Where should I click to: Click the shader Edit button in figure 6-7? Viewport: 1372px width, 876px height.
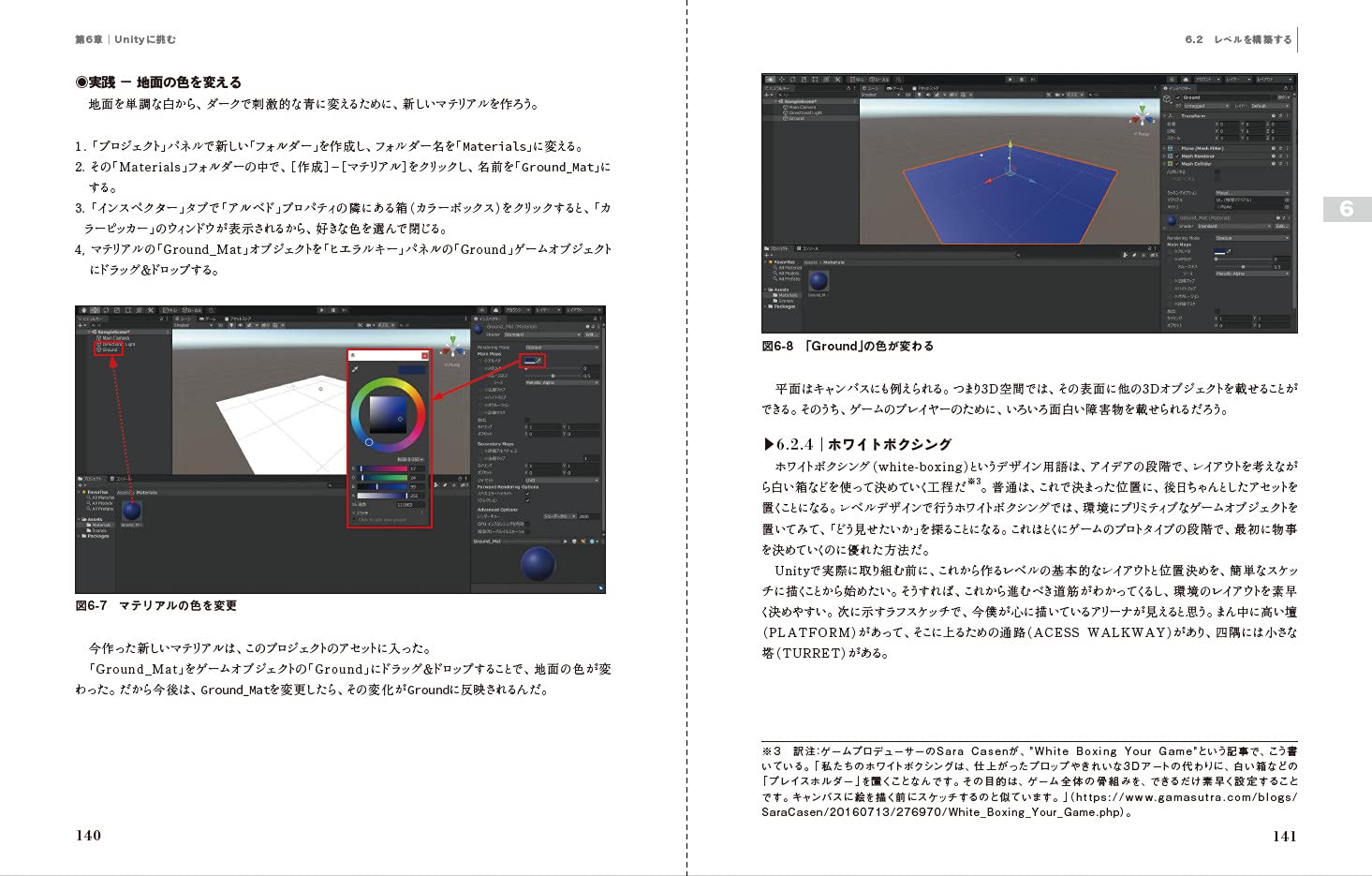click(592, 334)
